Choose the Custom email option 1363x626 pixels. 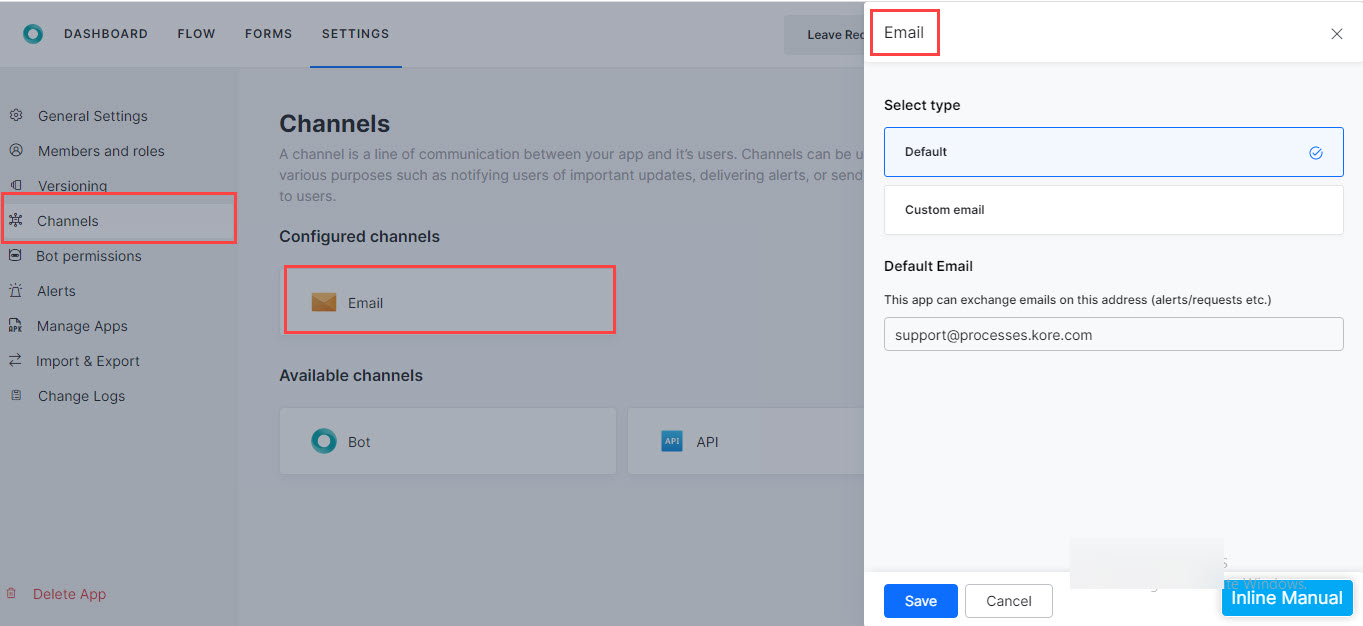click(1113, 210)
